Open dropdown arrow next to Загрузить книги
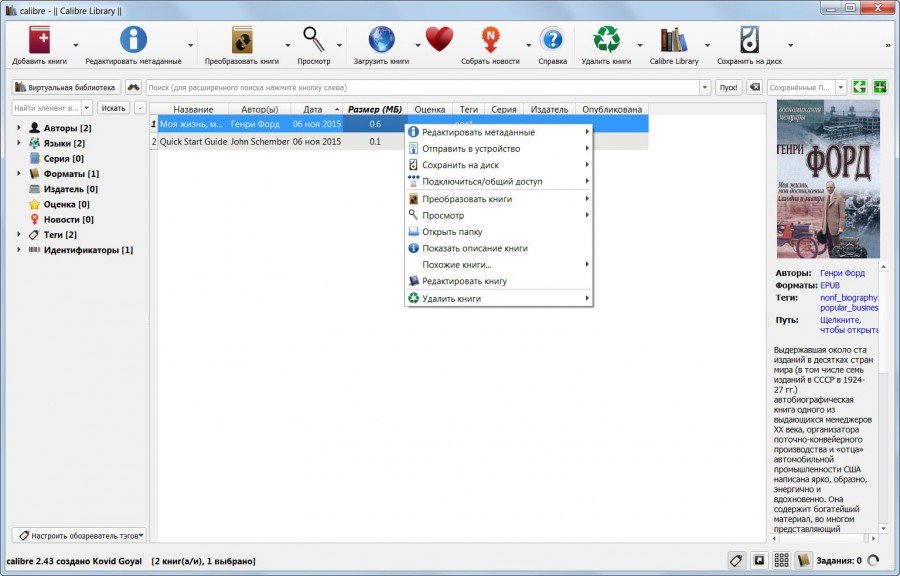900x576 pixels. coord(417,45)
